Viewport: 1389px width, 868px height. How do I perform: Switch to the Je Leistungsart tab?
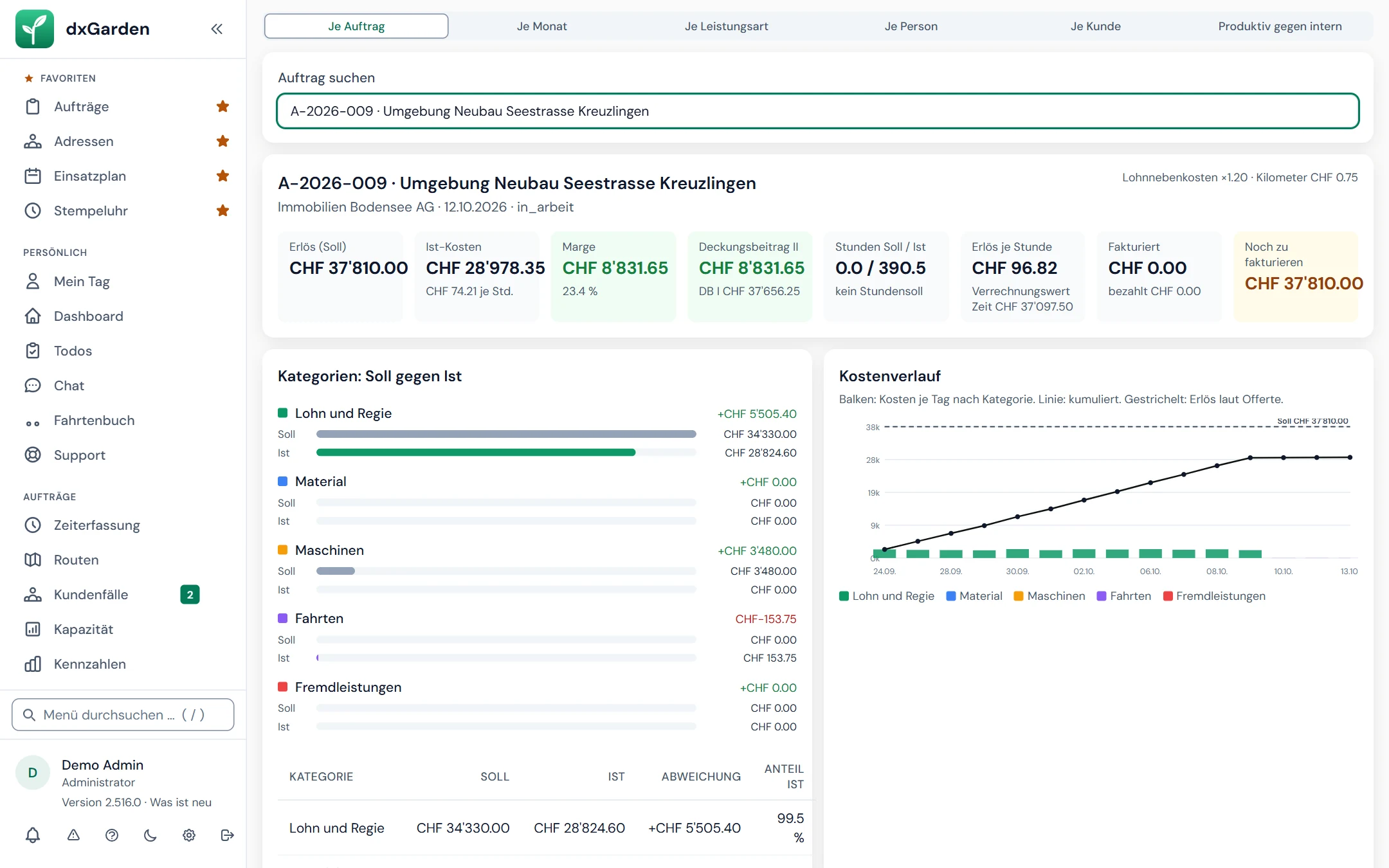(726, 26)
